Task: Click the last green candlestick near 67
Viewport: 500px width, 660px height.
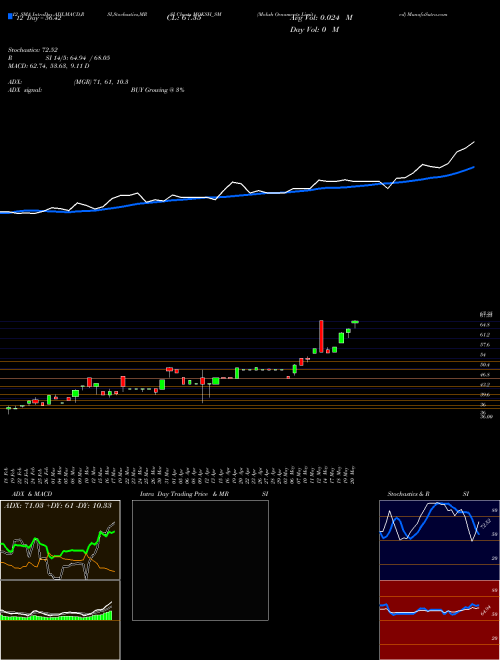Action: (355, 322)
